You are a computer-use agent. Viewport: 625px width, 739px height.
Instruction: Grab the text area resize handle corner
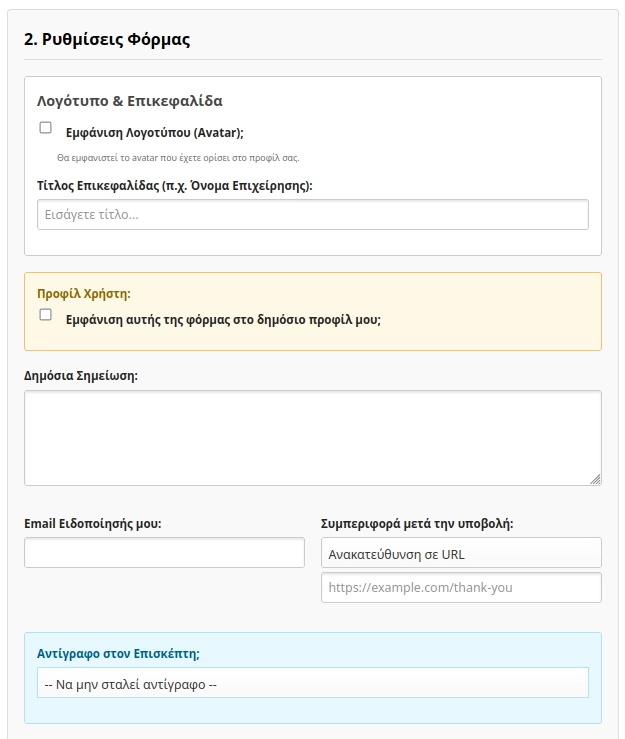(596, 479)
